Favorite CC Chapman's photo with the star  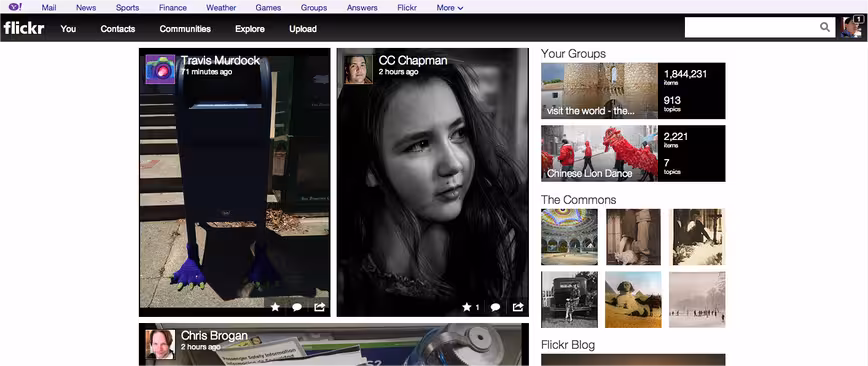pyautogui.click(x=467, y=307)
